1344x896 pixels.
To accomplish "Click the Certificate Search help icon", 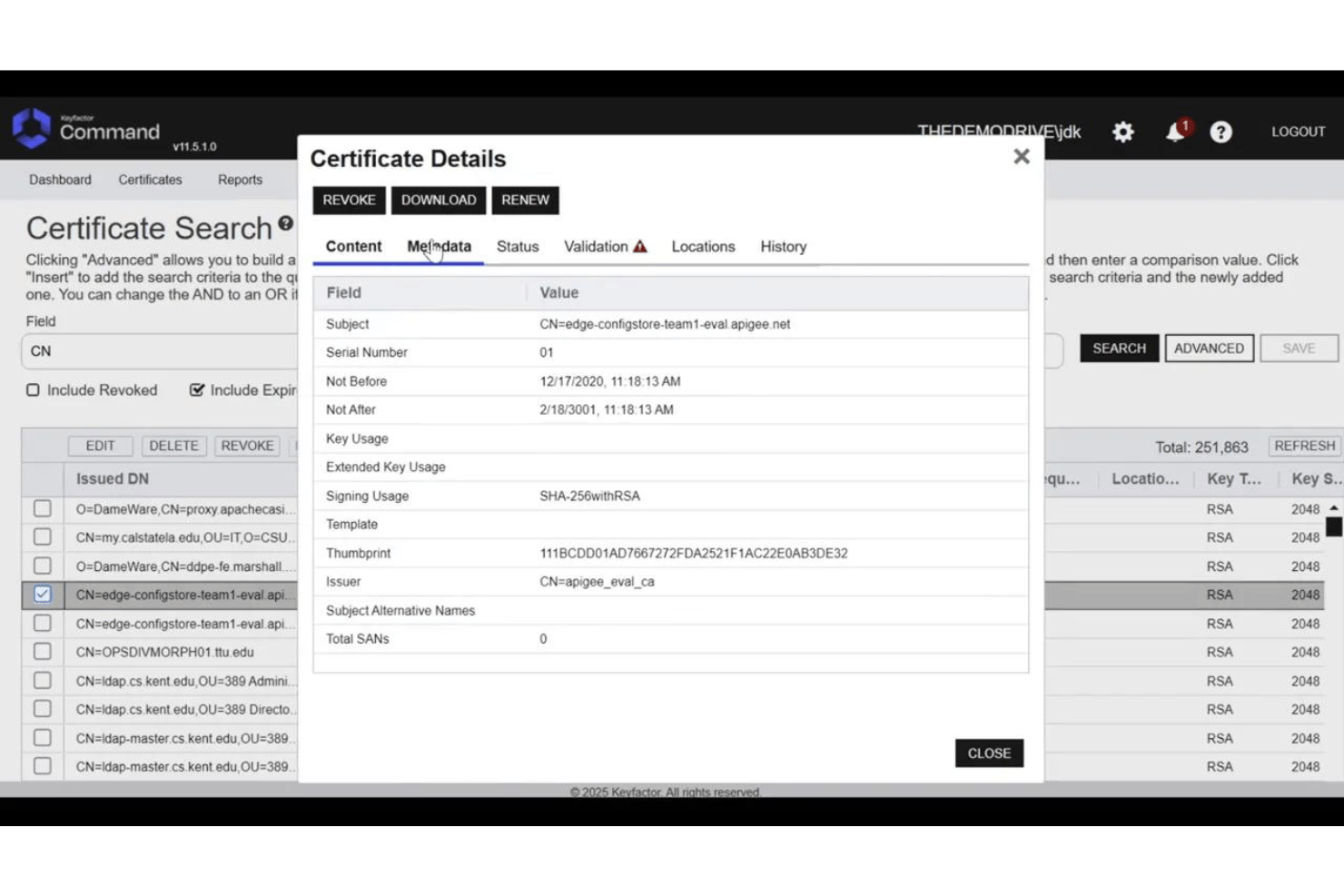I will 285,222.
